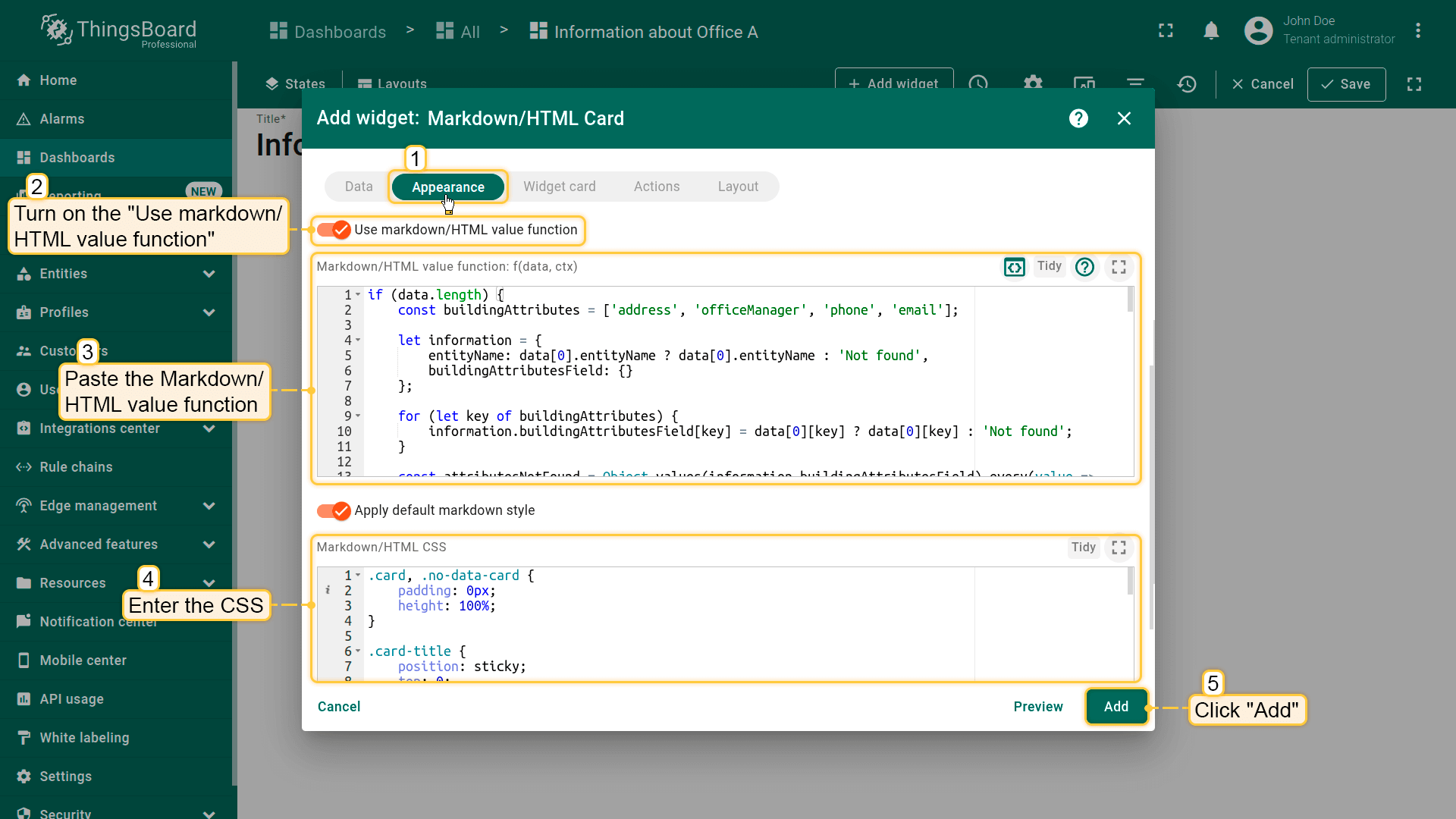Switch to the Widget card tab

click(559, 187)
